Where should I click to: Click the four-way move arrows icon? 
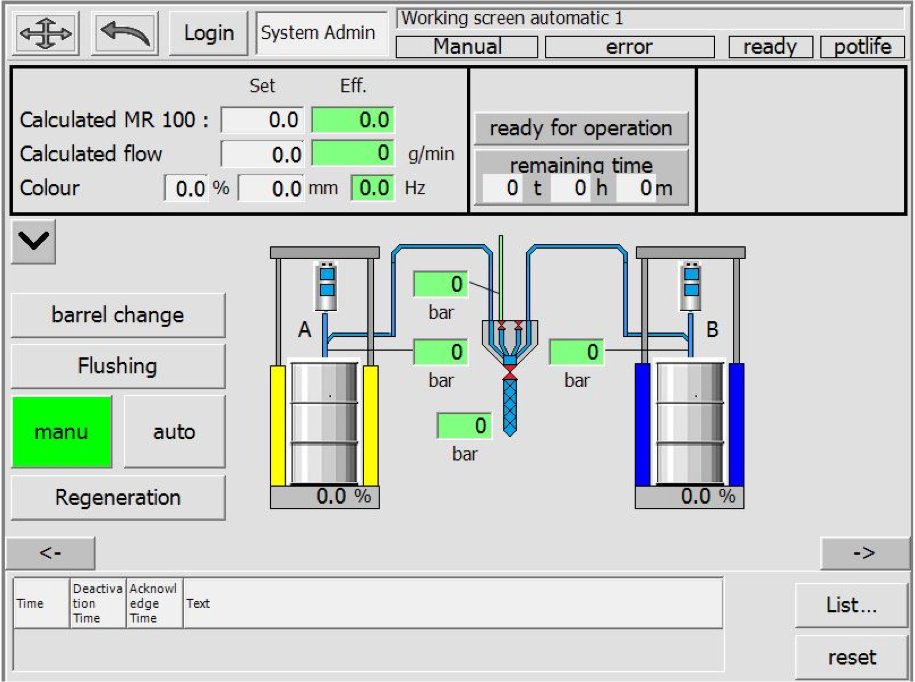pos(46,33)
